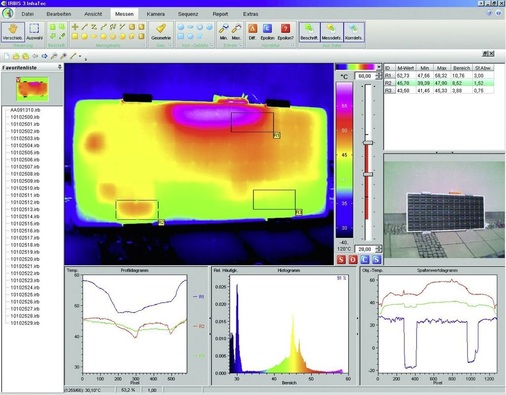Toggle the Korrdefs. data button
Viewport: 506px width, 395px height.
(x=354, y=32)
